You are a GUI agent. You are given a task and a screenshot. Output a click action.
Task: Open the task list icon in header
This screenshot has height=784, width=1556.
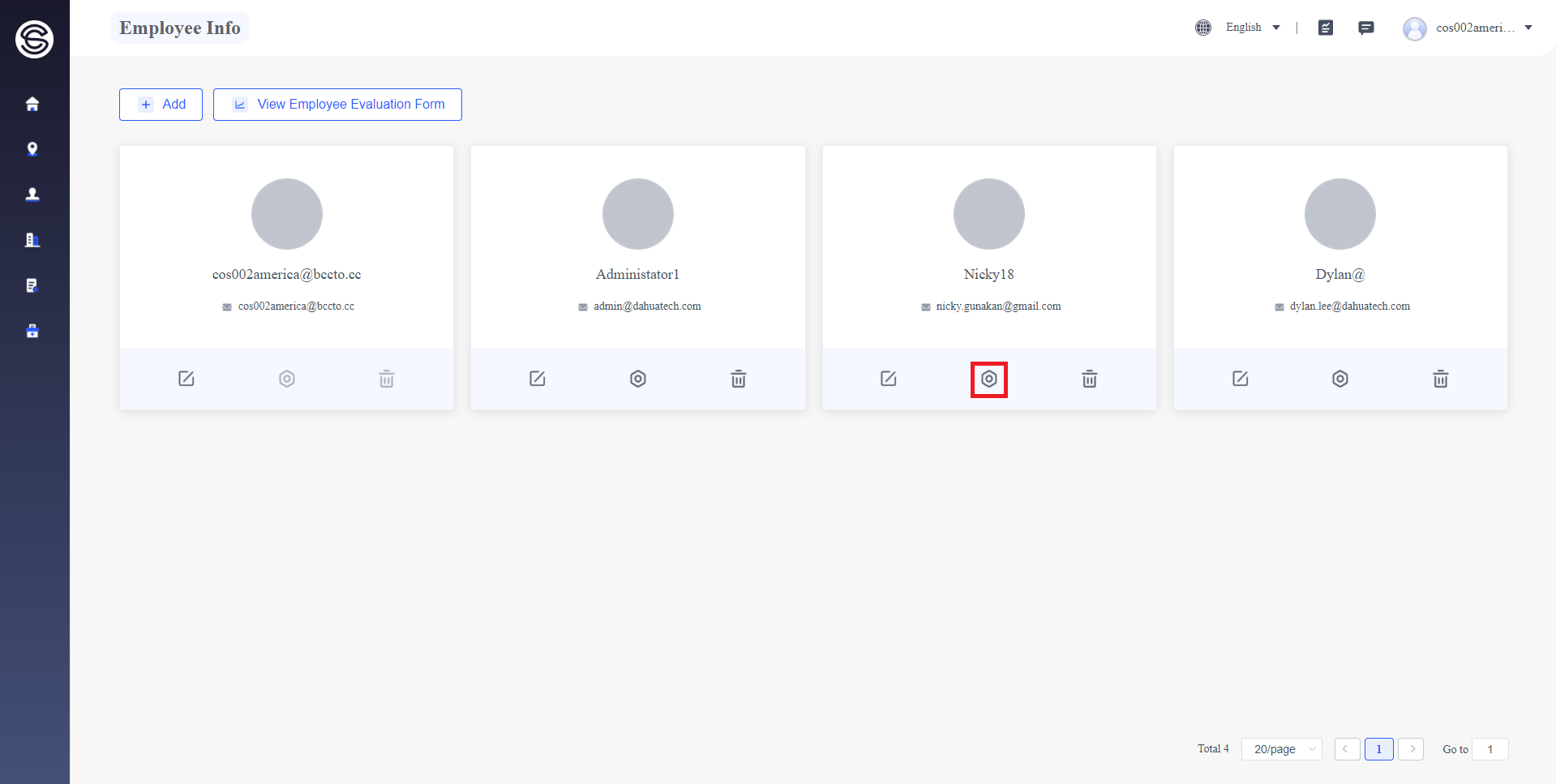(1326, 28)
